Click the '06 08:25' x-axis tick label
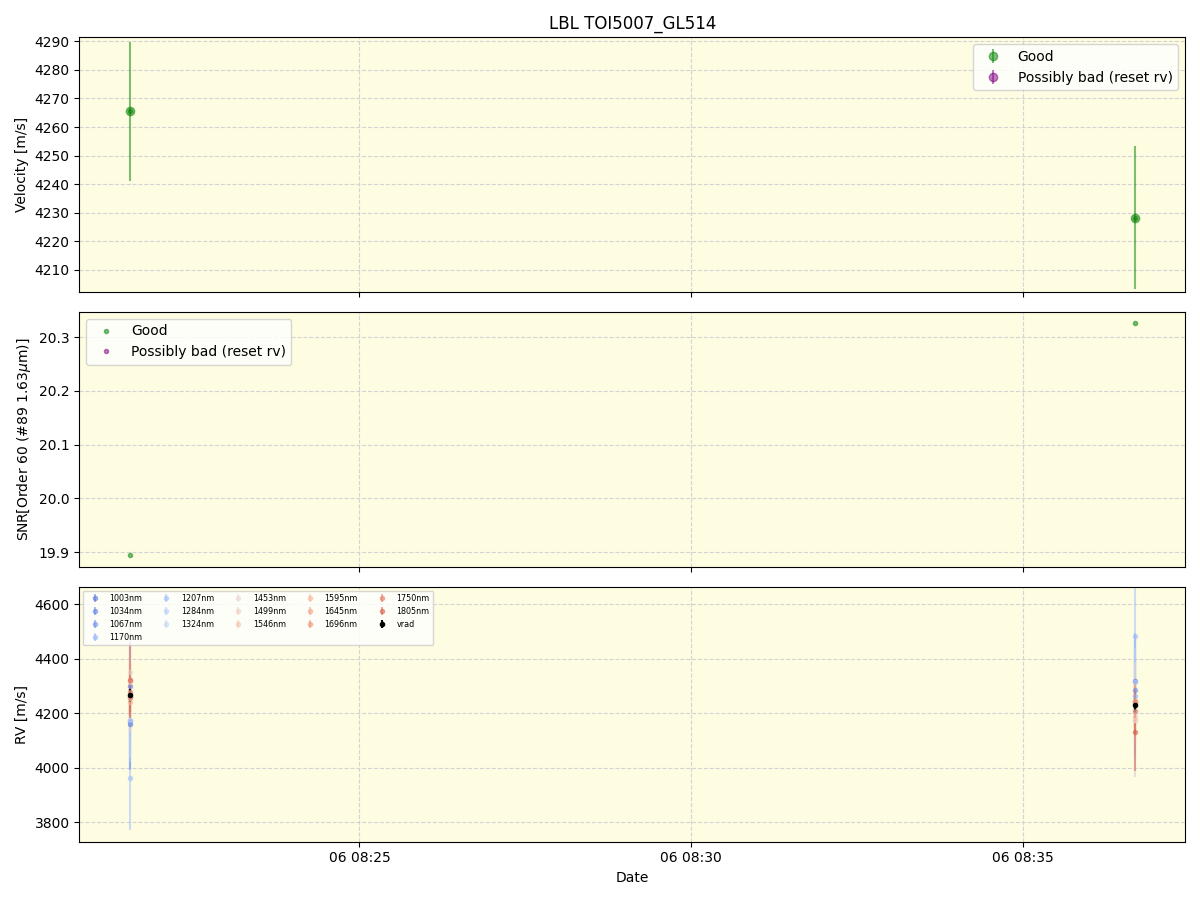1200x900 pixels. click(360, 858)
